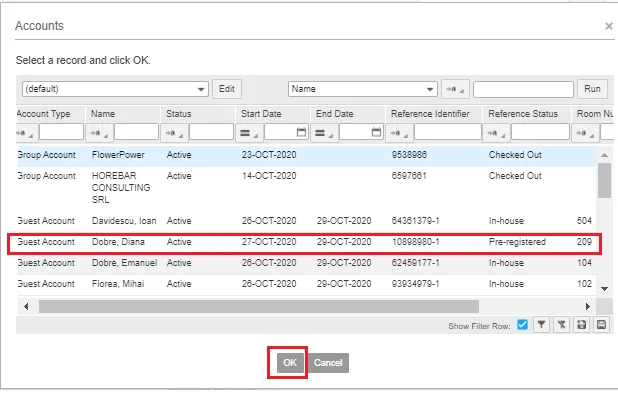Close the Accounts dialog with X
This screenshot has height=397, width=618.
609,26
